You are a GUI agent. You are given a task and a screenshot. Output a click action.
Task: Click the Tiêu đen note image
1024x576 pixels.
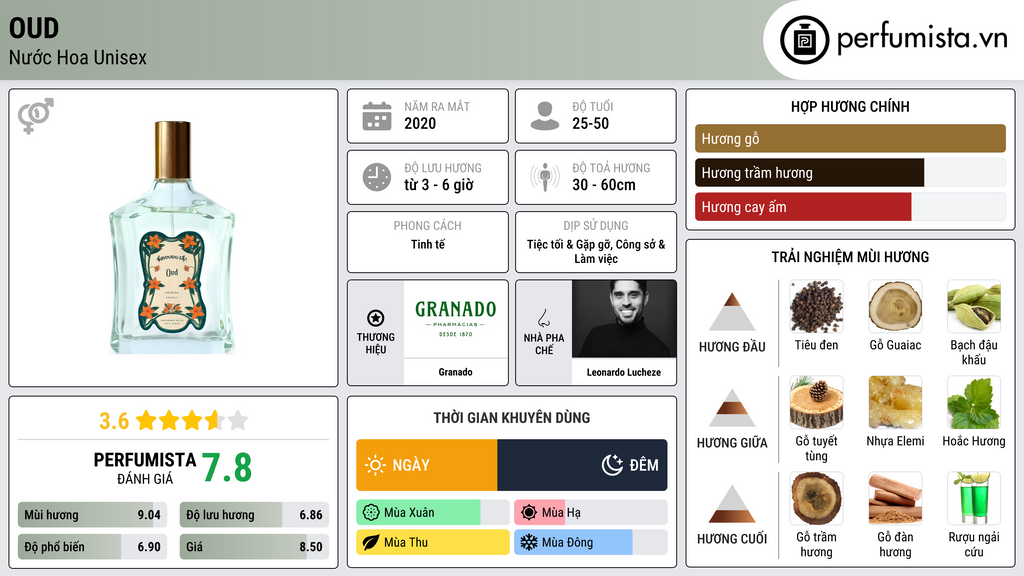[x=816, y=307]
